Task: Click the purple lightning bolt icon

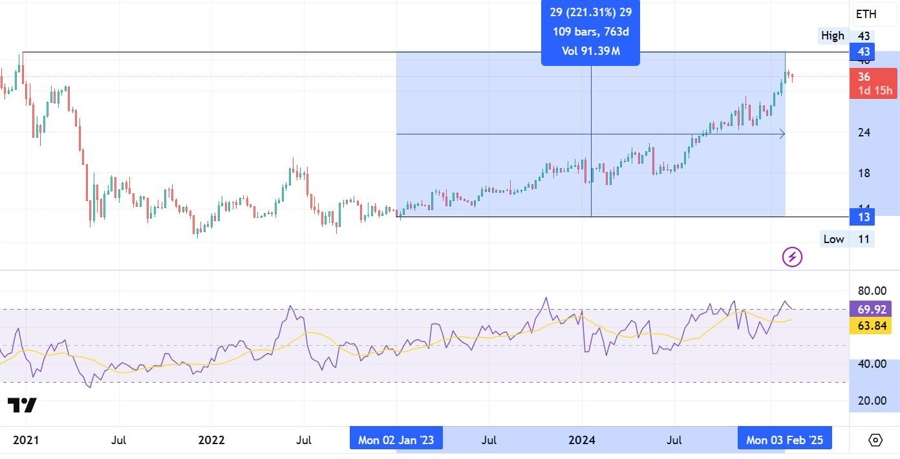Action: (792, 257)
